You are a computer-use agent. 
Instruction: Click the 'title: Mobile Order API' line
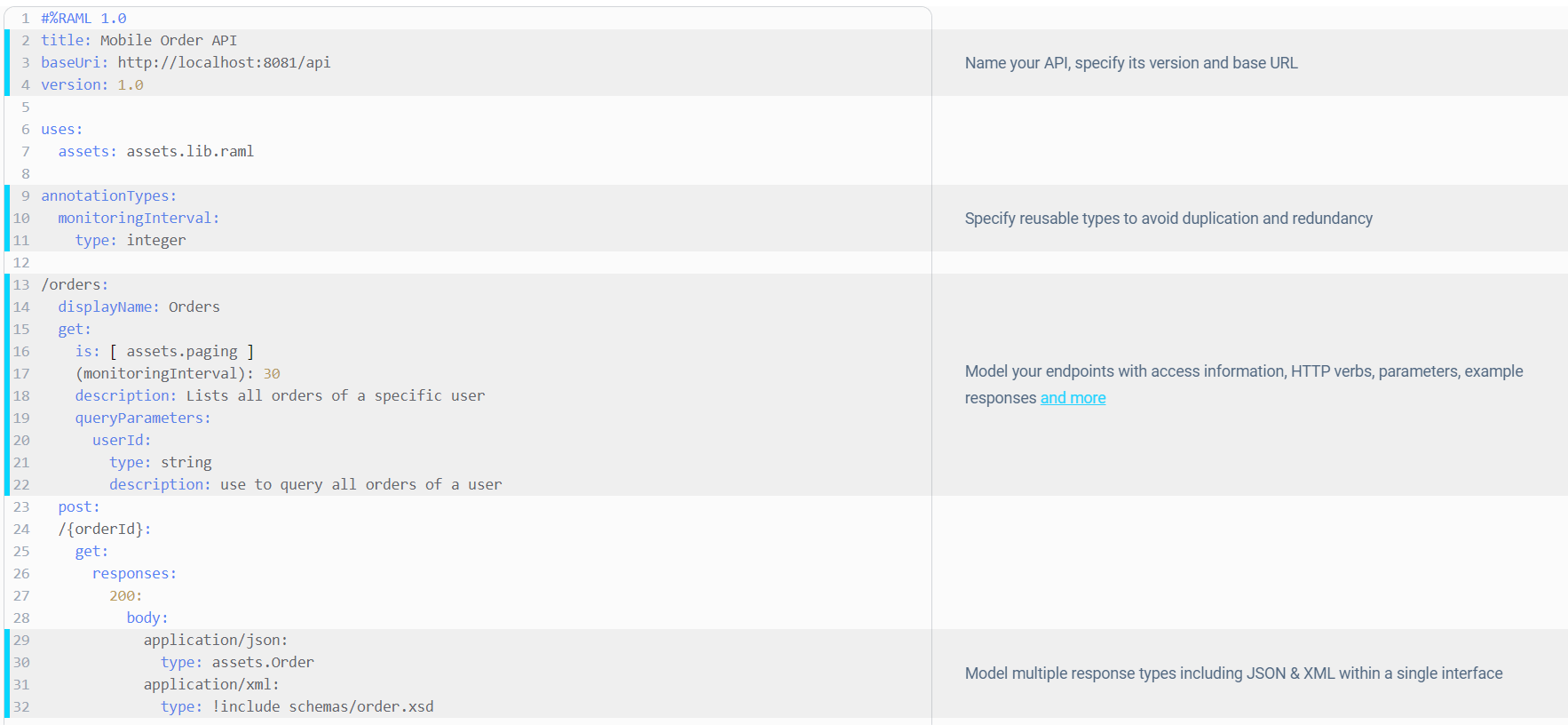[139, 41]
